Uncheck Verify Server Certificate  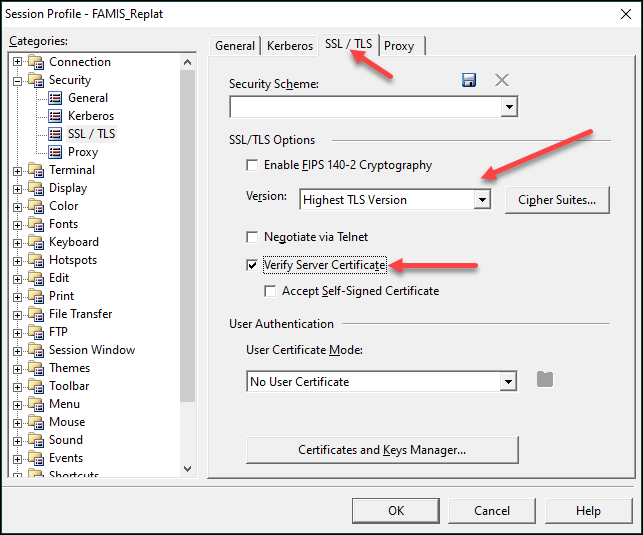point(253,265)
